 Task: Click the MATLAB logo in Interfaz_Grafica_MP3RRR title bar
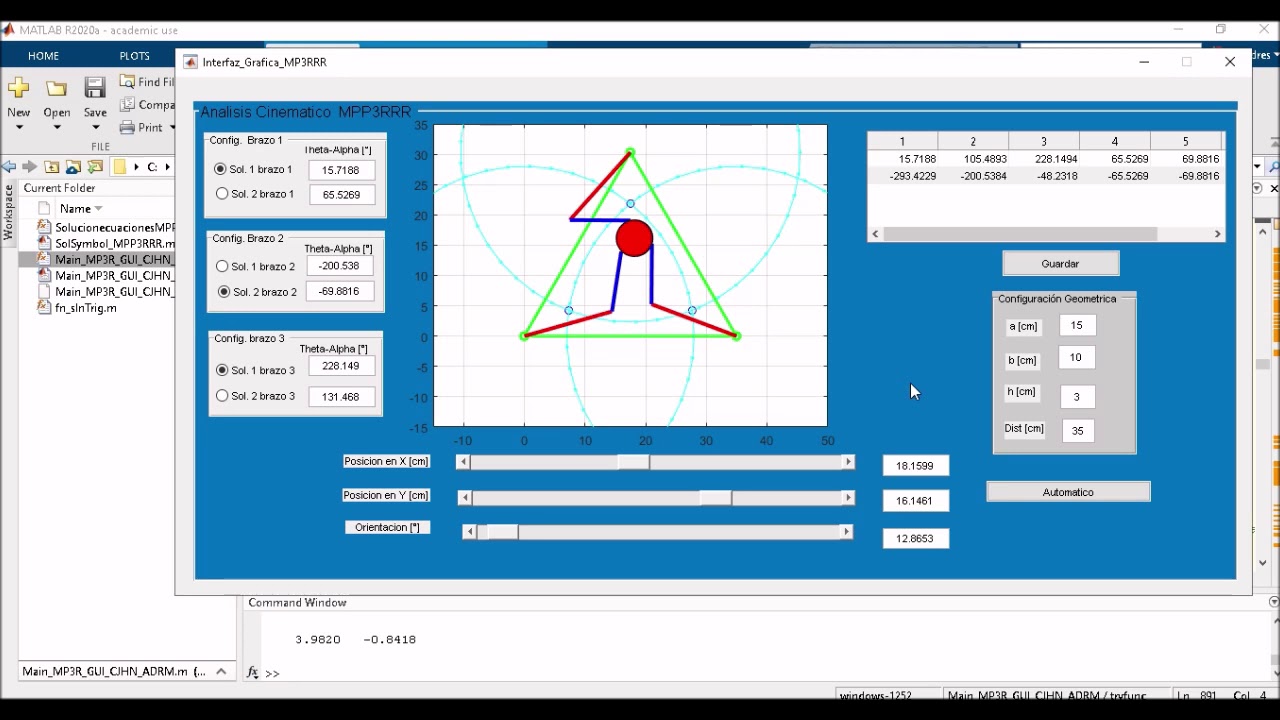tap(190, 62)
